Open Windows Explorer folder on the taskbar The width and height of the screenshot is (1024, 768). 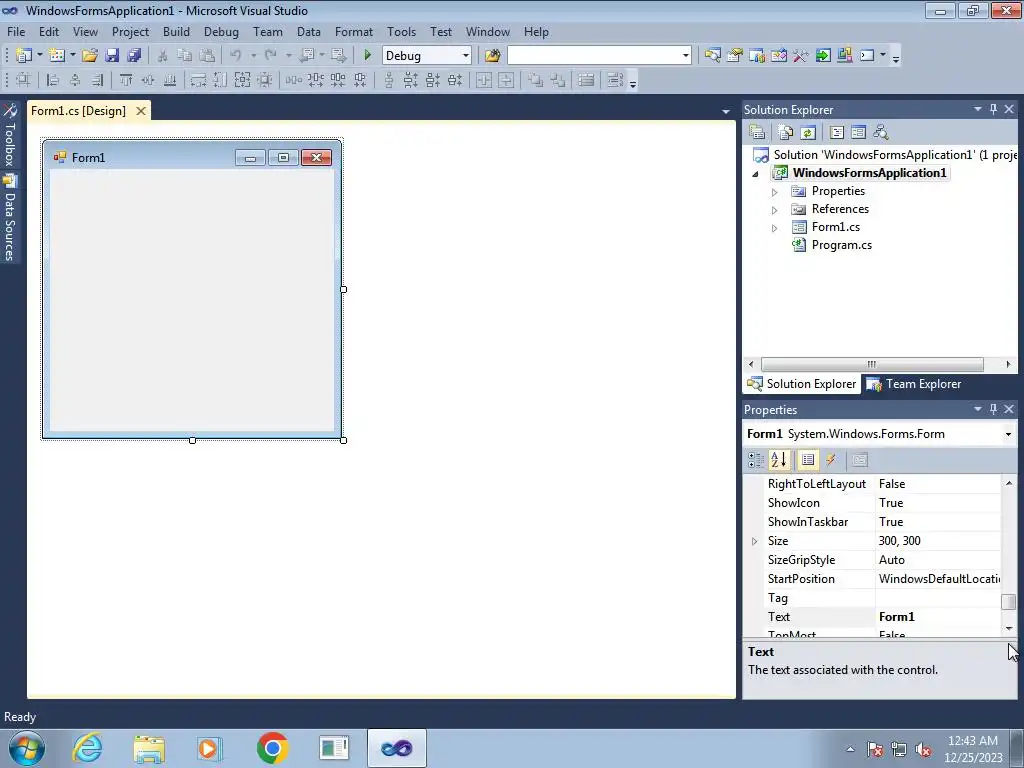click(149, 748)
